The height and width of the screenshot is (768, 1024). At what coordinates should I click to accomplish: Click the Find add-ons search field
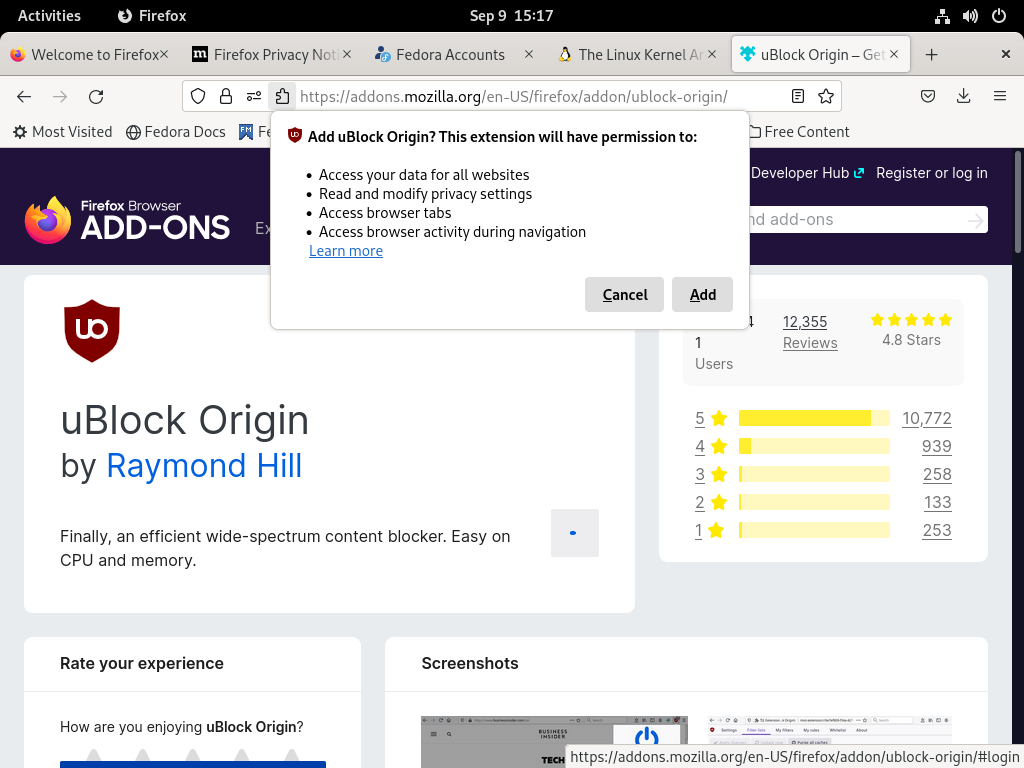pos(856,219)
